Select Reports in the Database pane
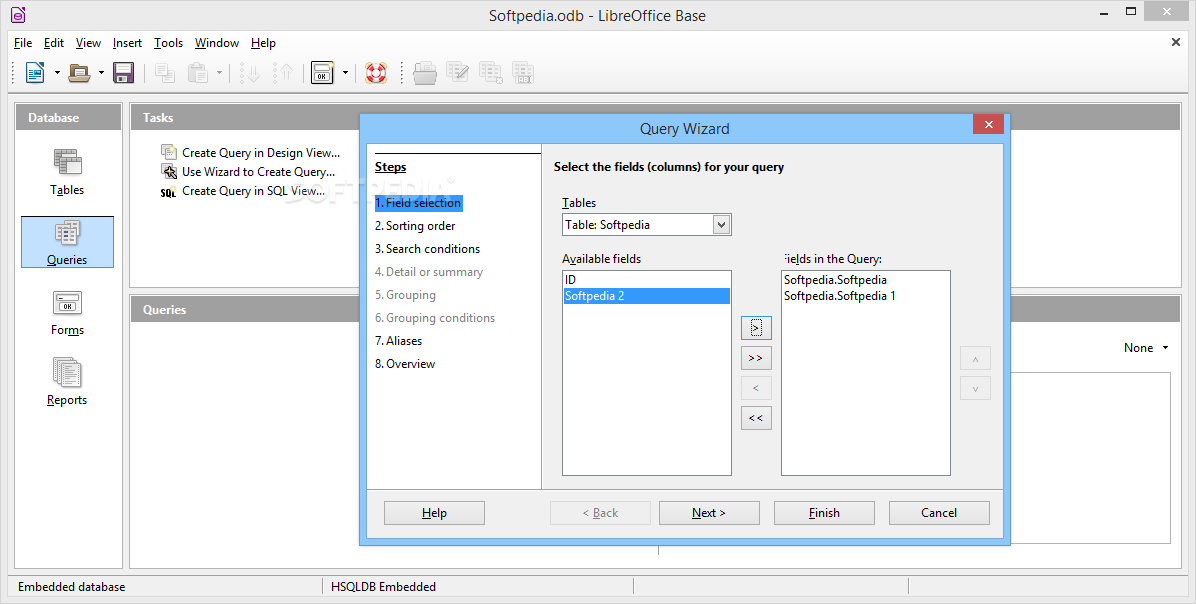Image resolution: width=1196 pixels, height=604 pixels. 67,382
